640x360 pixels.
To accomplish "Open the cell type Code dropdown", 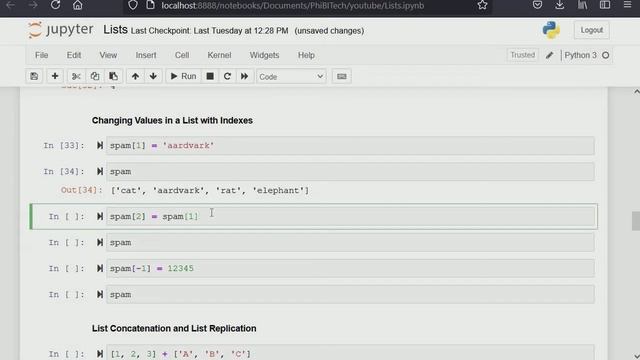I will [x=291, y=76].
